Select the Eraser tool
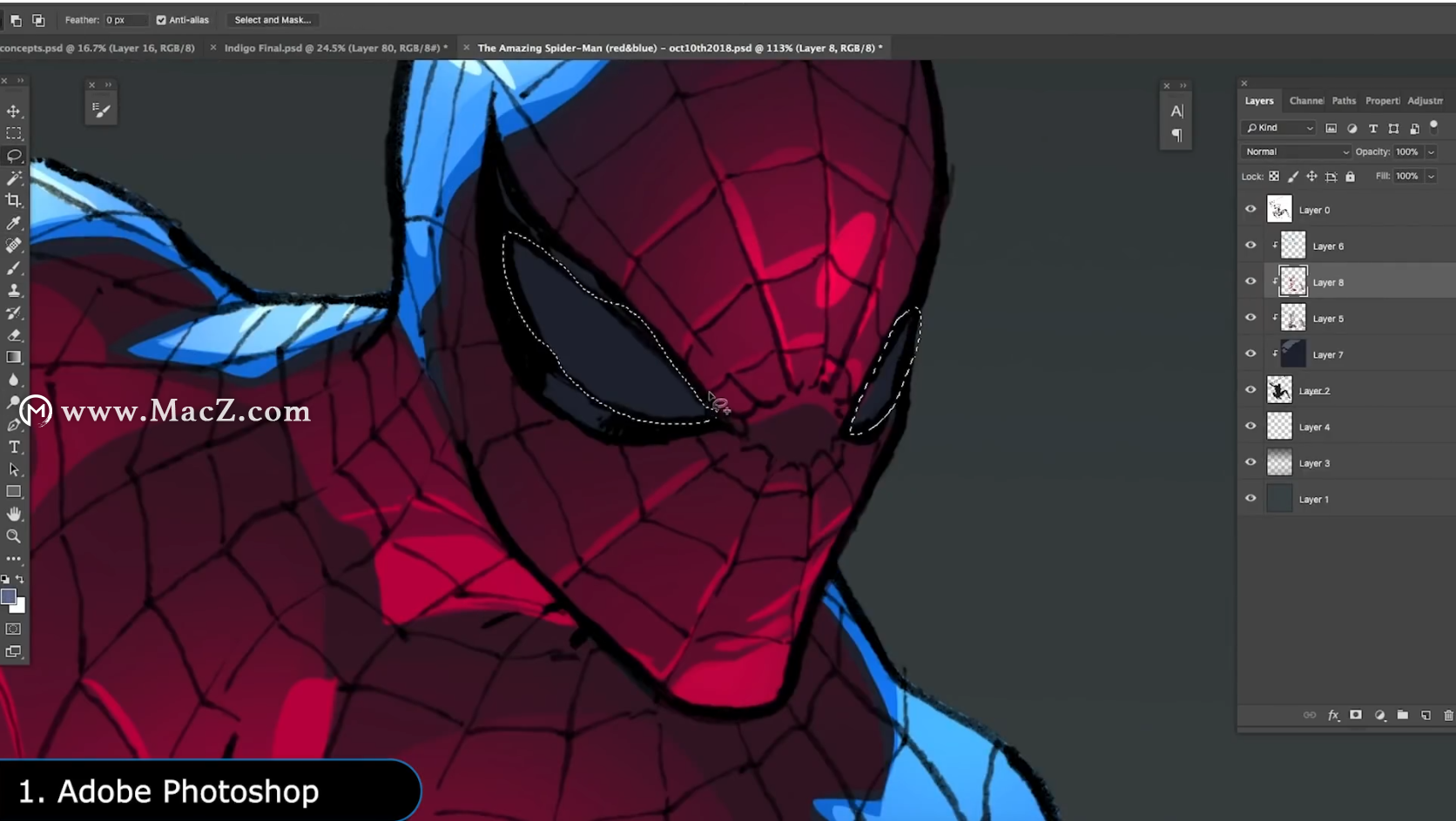This screenshot has width=1456, height=821. point(14,335)
